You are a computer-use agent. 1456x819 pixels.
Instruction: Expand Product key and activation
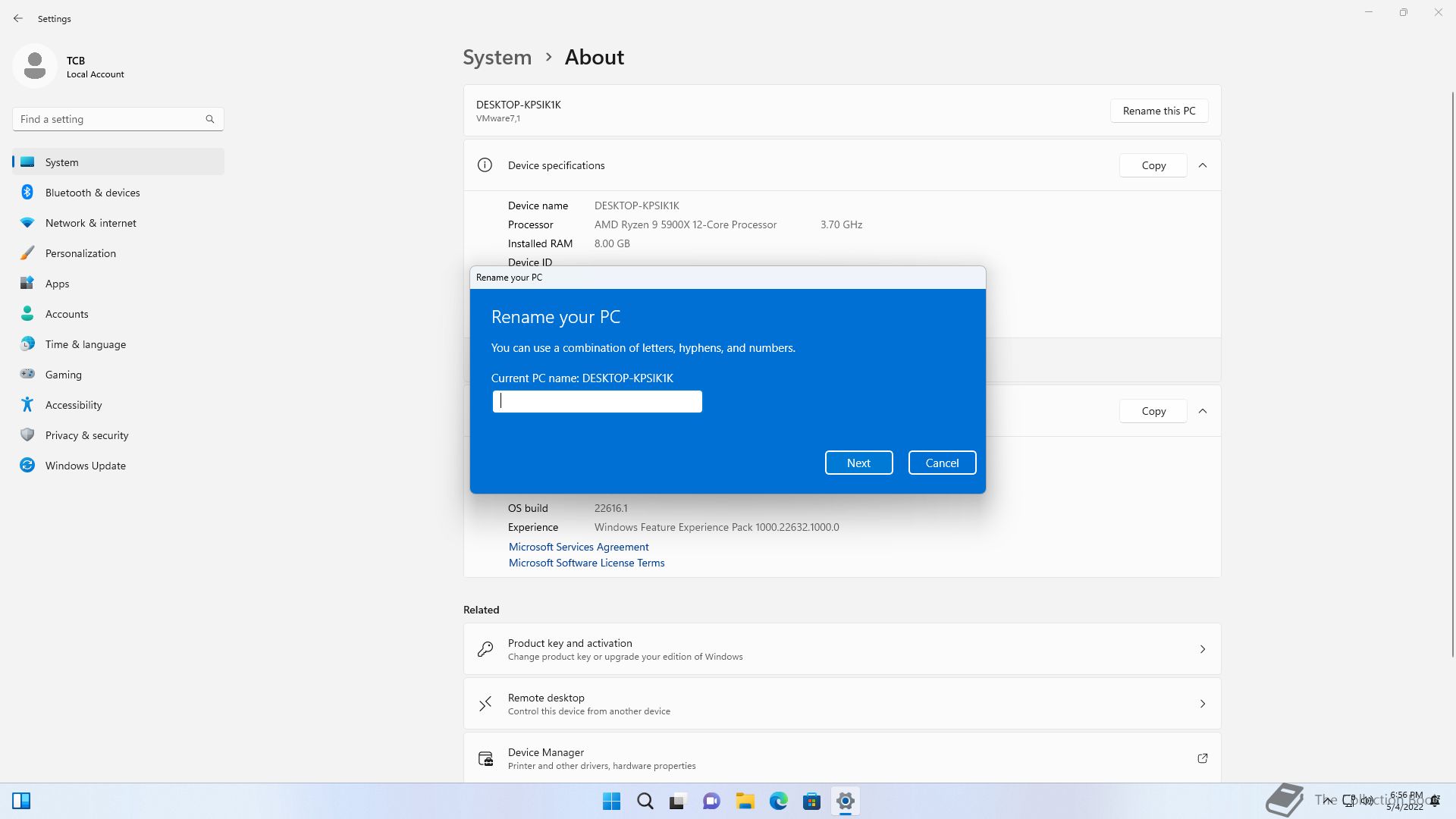1202,649
